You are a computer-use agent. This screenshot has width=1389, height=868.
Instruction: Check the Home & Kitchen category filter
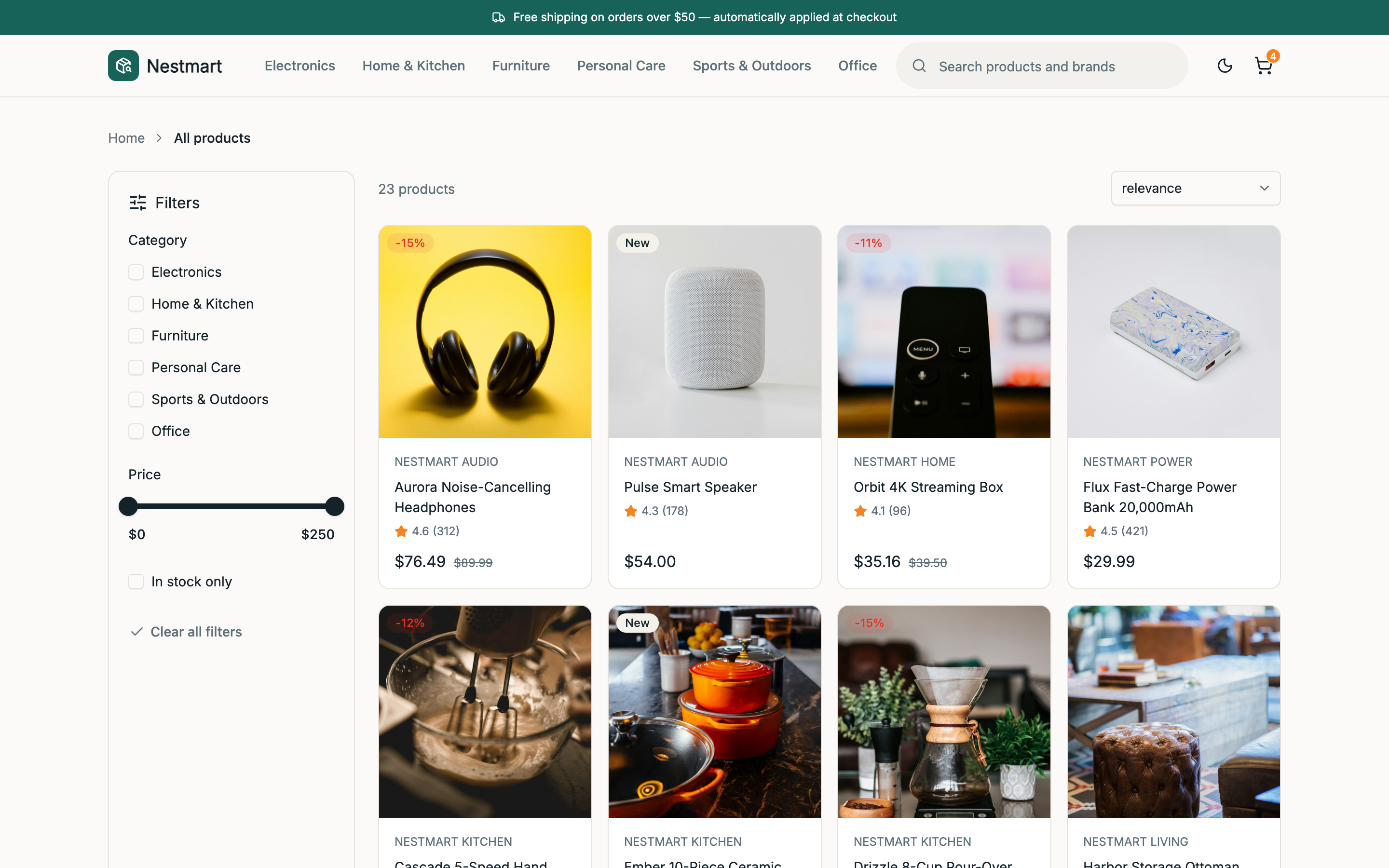point(136,304)
